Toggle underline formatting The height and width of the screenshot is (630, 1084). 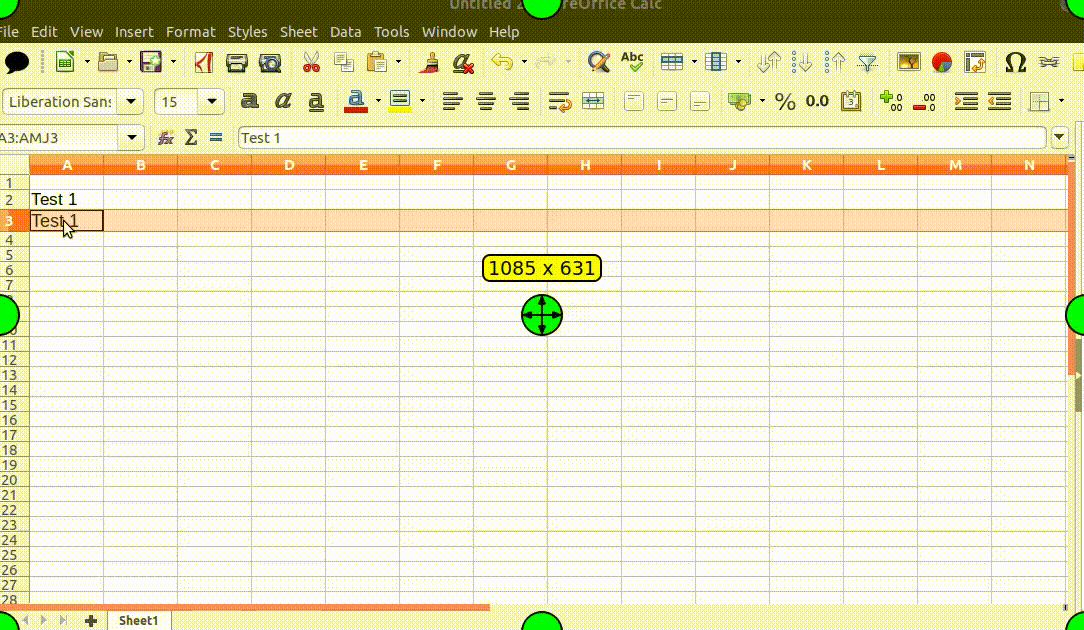tap(315, 101)
